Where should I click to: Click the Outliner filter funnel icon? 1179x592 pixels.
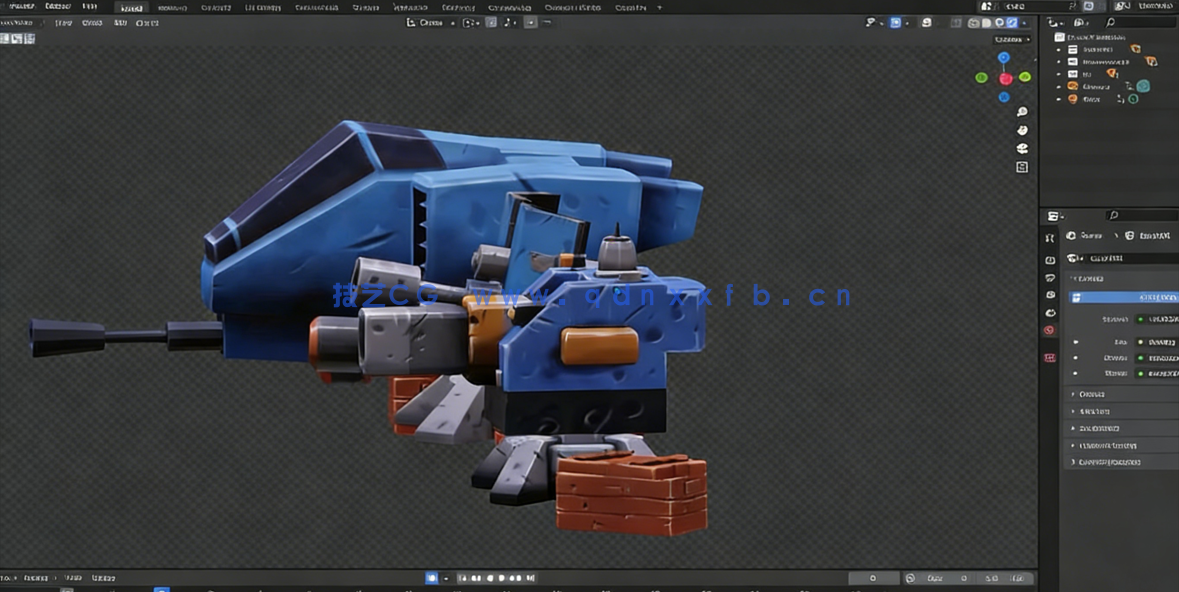[x=1079, y=22]
